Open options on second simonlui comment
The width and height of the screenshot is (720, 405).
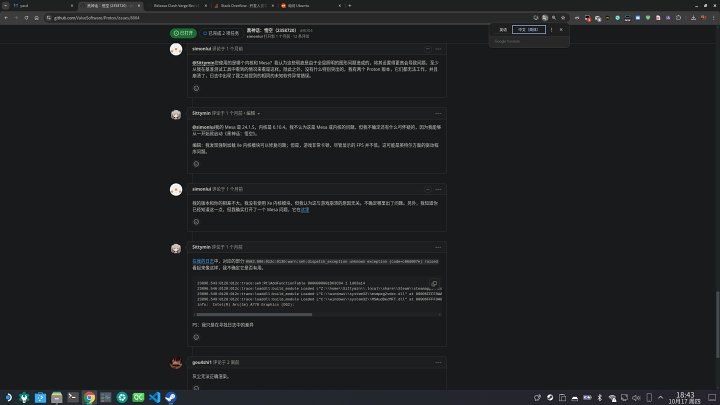pos(438,189)
